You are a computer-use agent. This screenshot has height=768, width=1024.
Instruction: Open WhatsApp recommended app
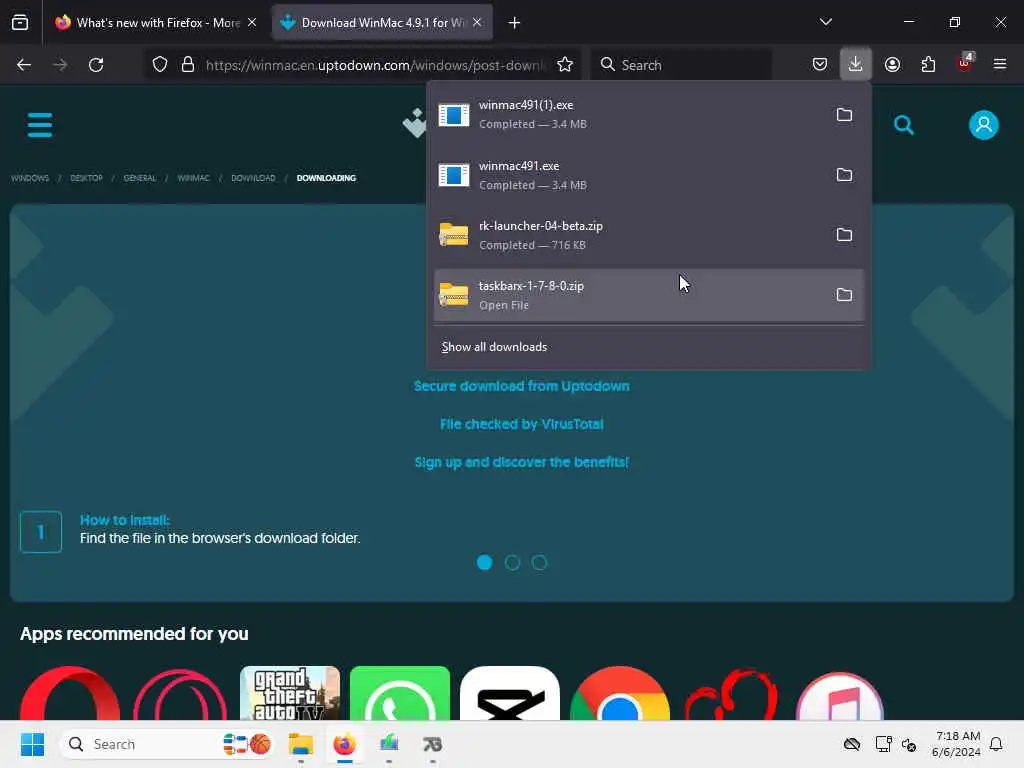tap(400, 693)
